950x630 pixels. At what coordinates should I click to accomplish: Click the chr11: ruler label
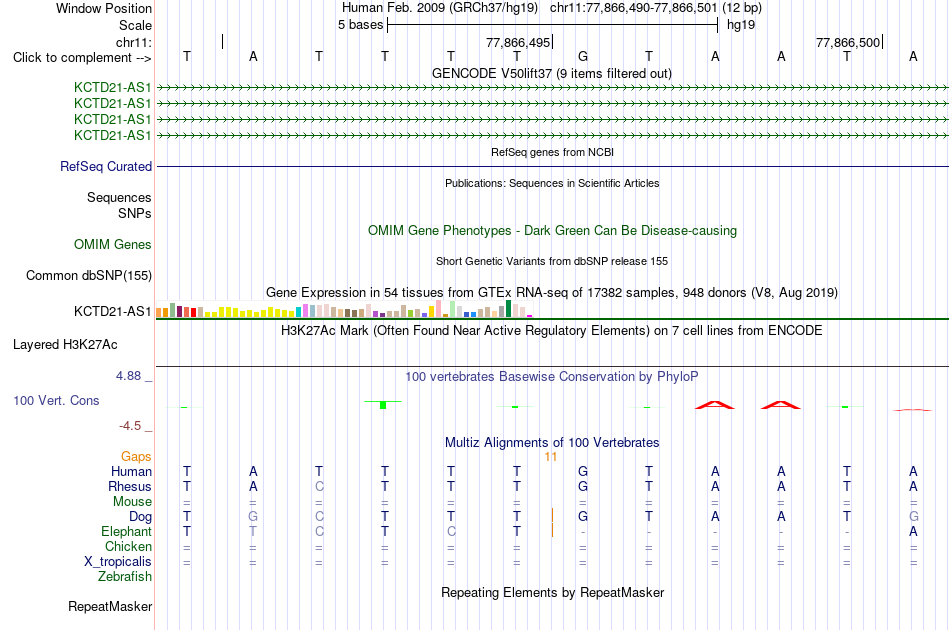134,42
